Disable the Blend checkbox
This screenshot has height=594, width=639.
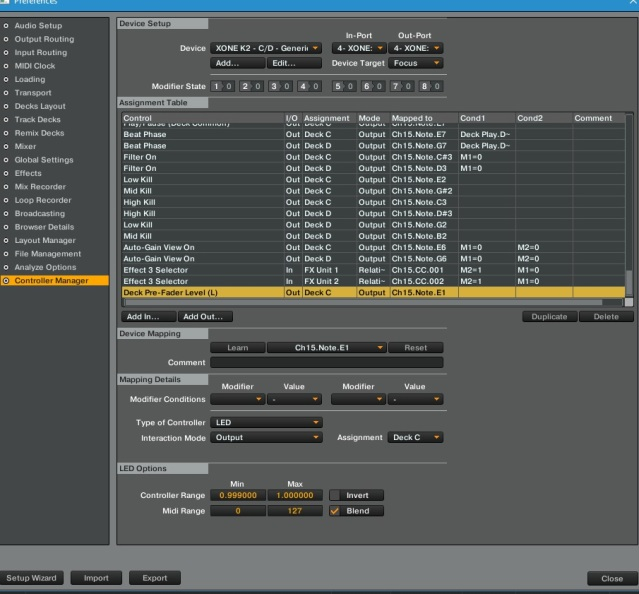335,511
